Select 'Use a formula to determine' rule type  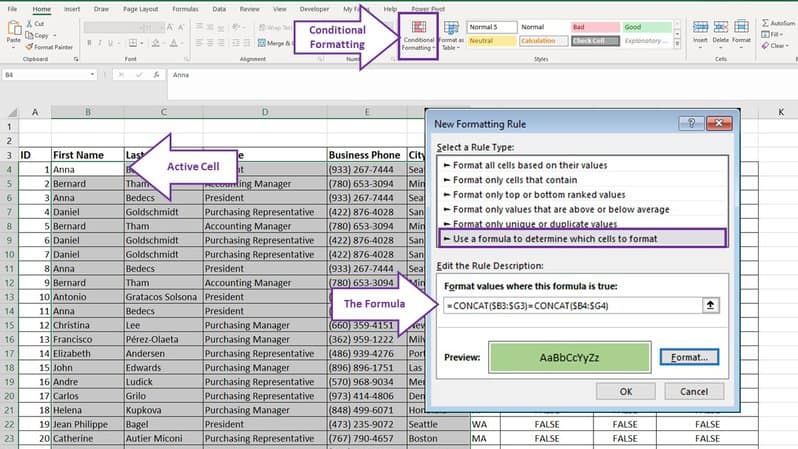tap(582, 238)
